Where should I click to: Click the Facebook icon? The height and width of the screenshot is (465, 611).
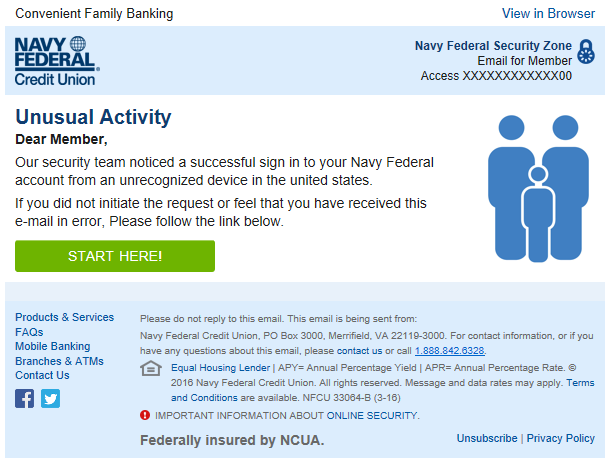click(x=25, y=398)
